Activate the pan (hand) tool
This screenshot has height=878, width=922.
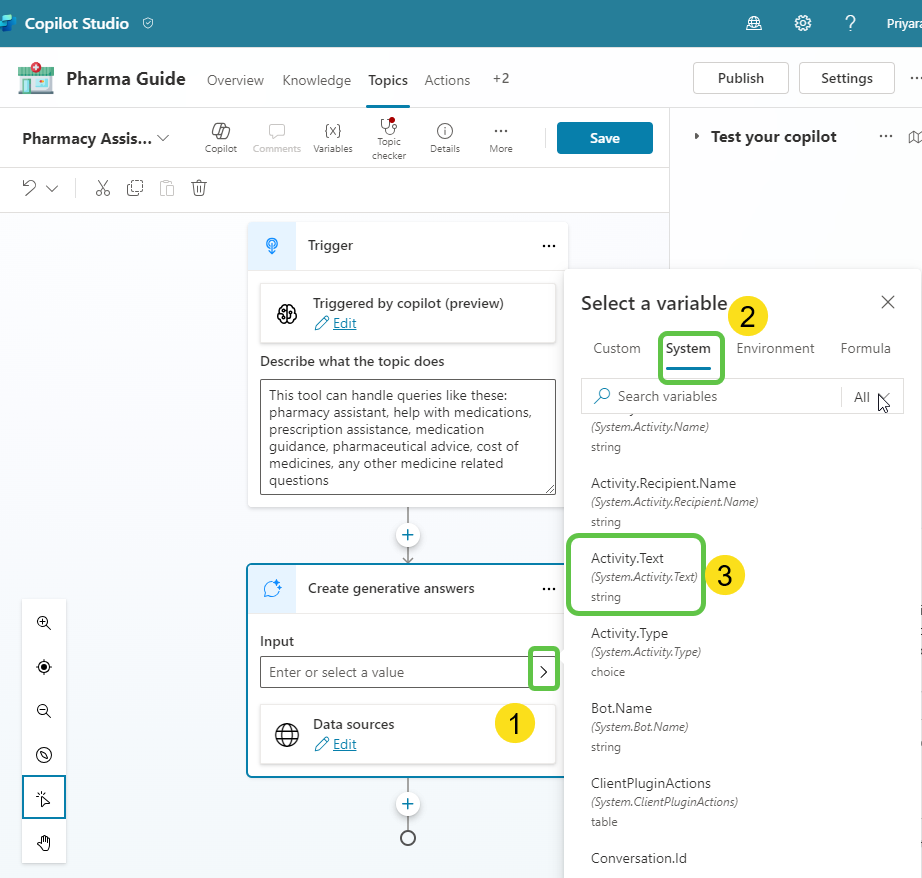[43, 842]
